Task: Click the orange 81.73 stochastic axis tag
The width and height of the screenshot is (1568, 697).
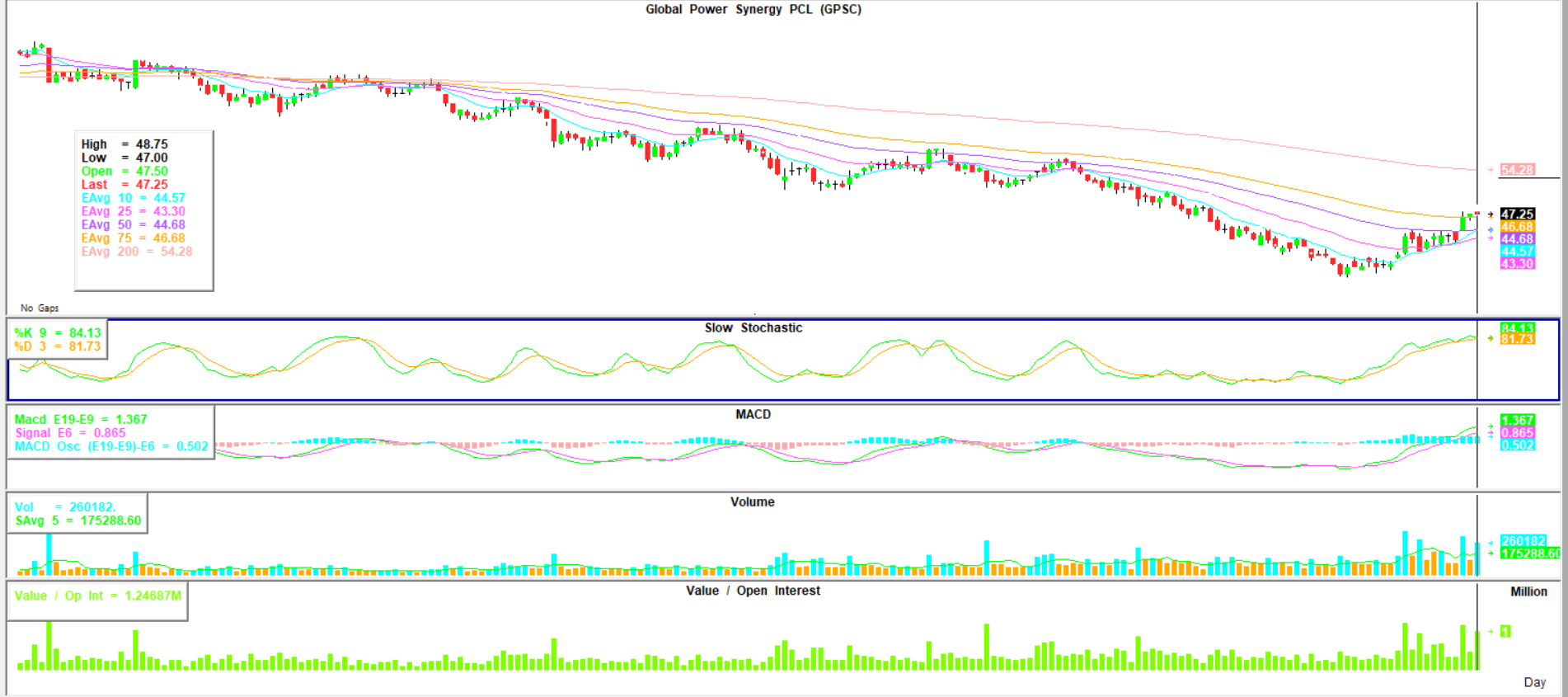Action: [1517, 339]
